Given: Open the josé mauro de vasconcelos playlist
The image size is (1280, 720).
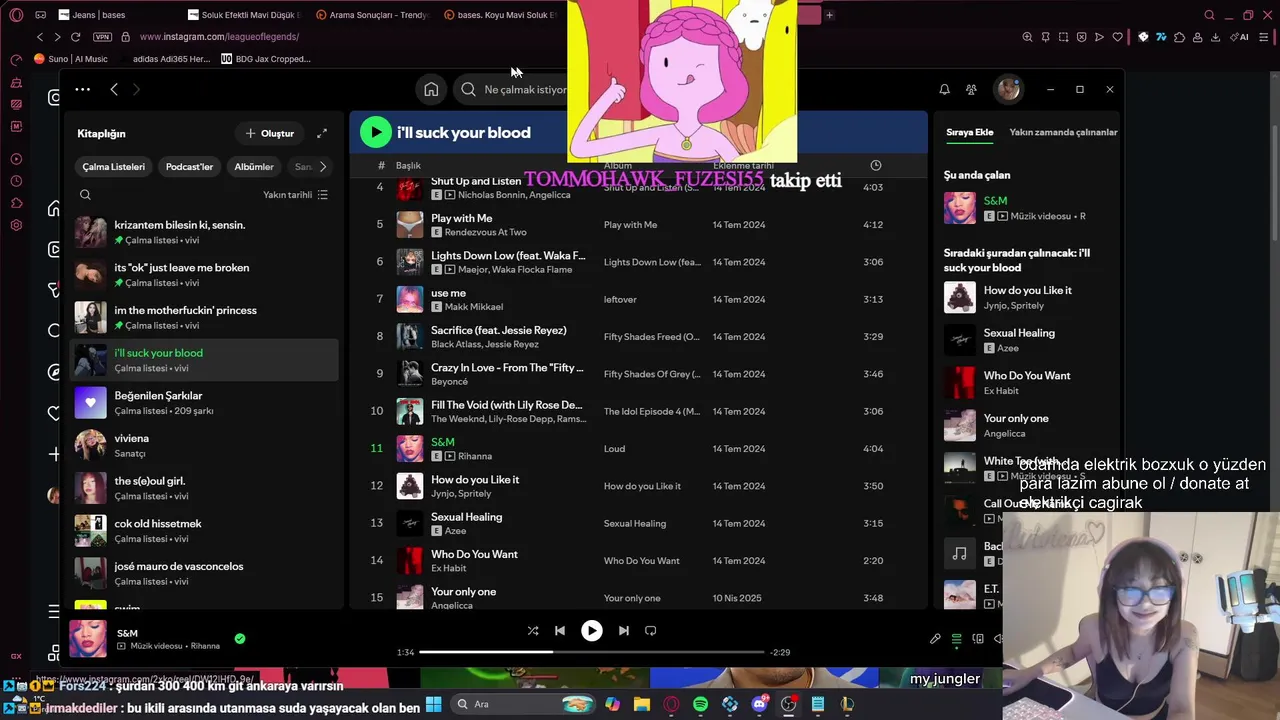Looking at the screenshot, I should 205,574.
